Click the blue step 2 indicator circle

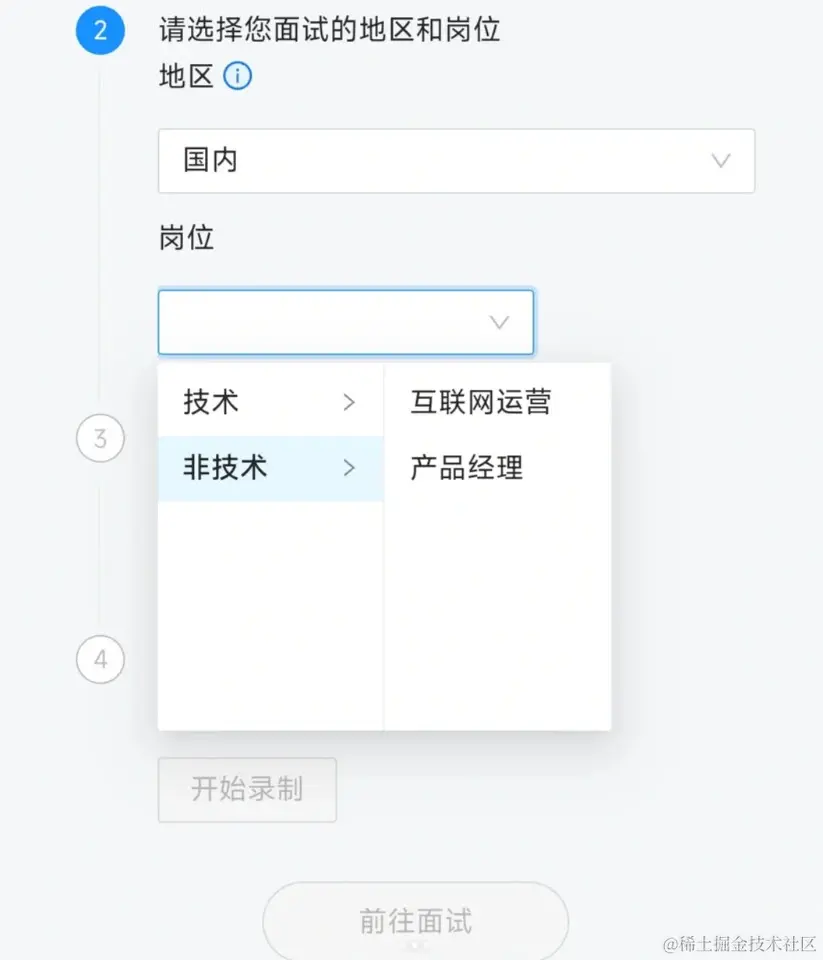pos(100,30)
